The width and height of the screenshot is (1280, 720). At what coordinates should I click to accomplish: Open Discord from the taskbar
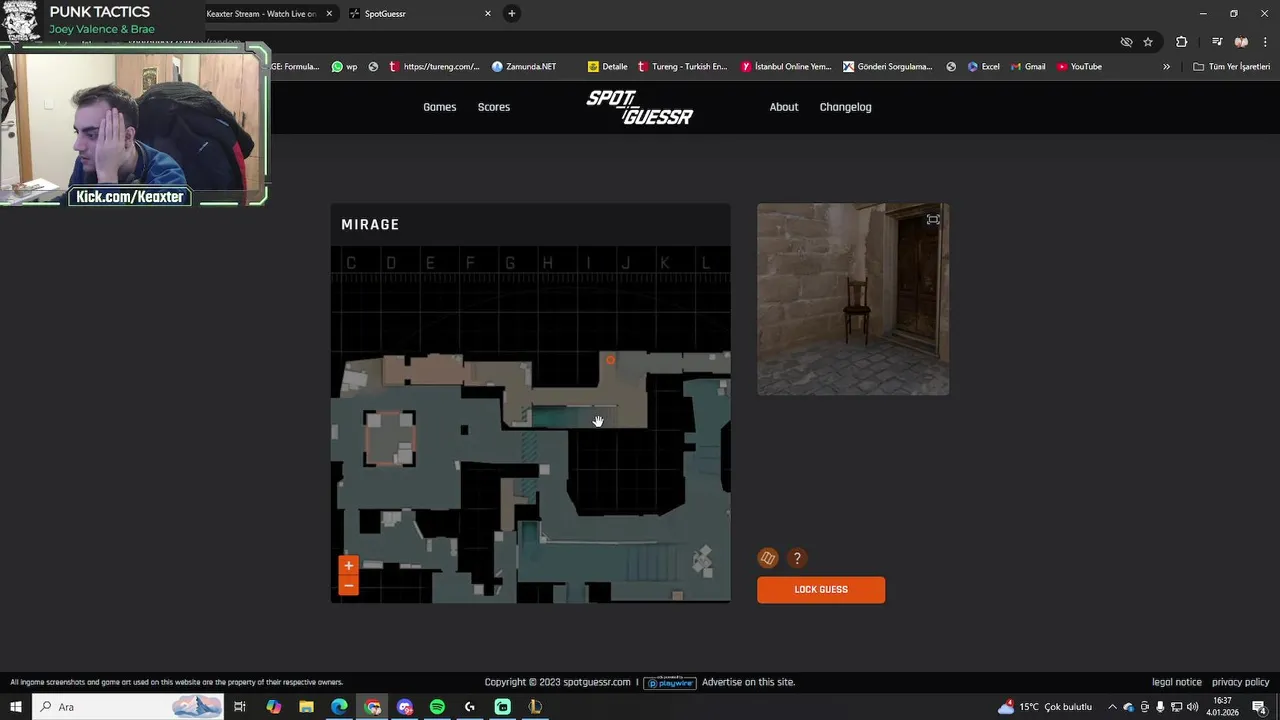coord(405,707)
